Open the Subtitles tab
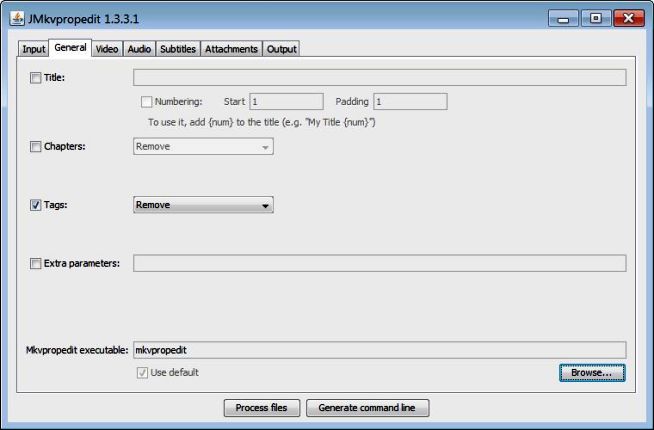The height and width of the screenshot is (430, 654). 178,49
